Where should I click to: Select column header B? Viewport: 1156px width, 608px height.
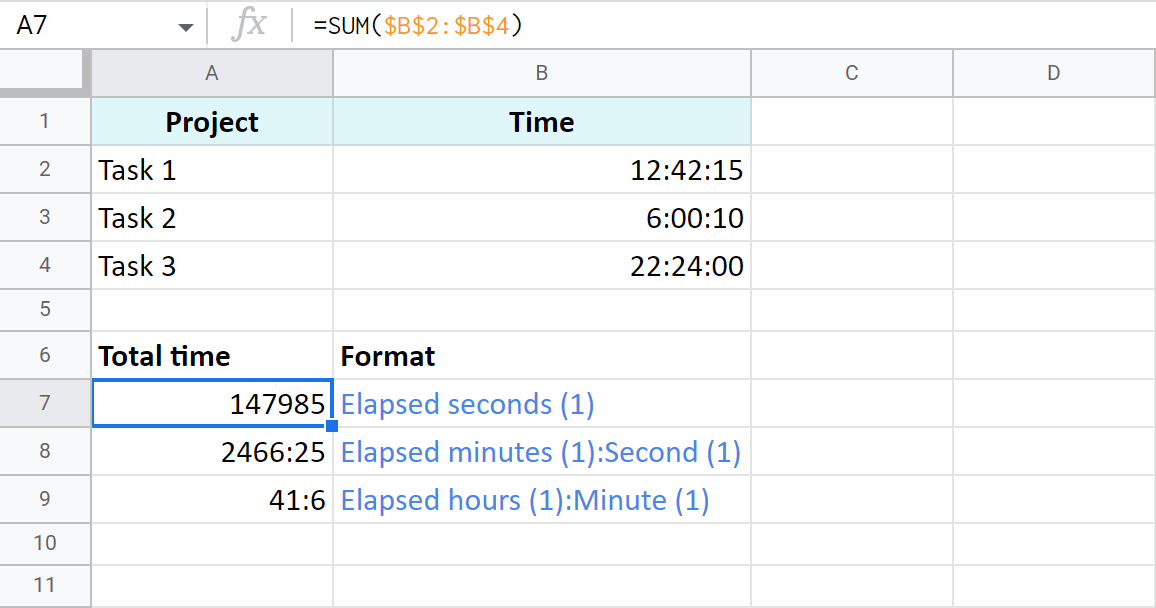[x=541, y=72]
